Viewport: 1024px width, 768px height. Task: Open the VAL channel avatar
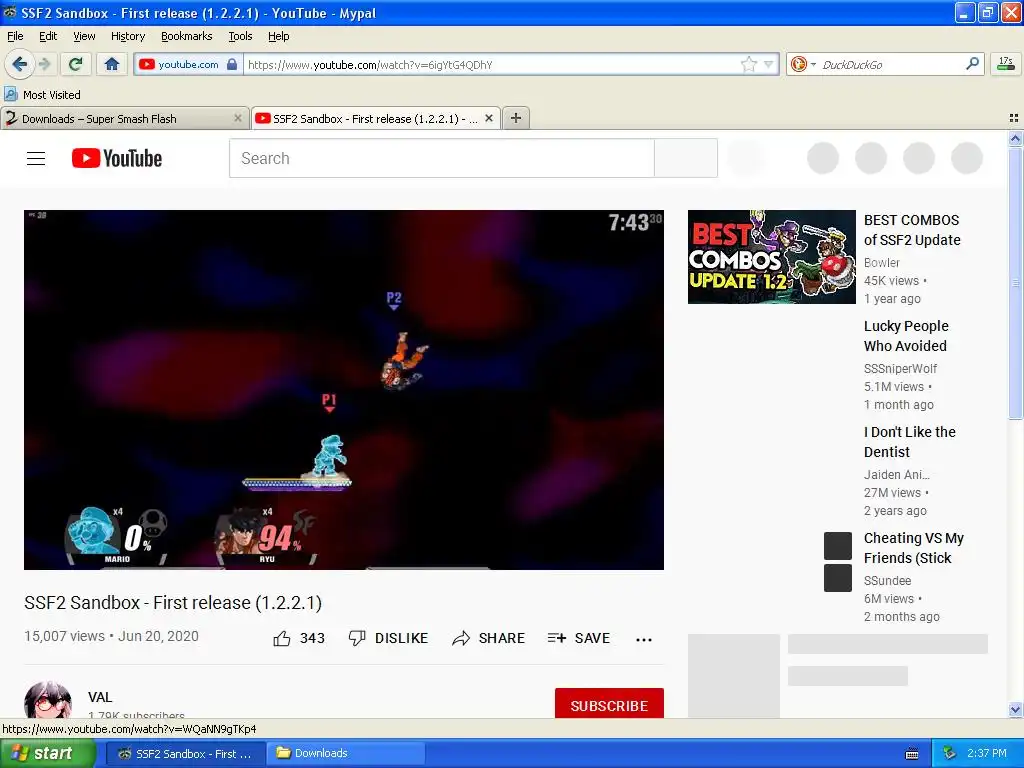[48, 700]
